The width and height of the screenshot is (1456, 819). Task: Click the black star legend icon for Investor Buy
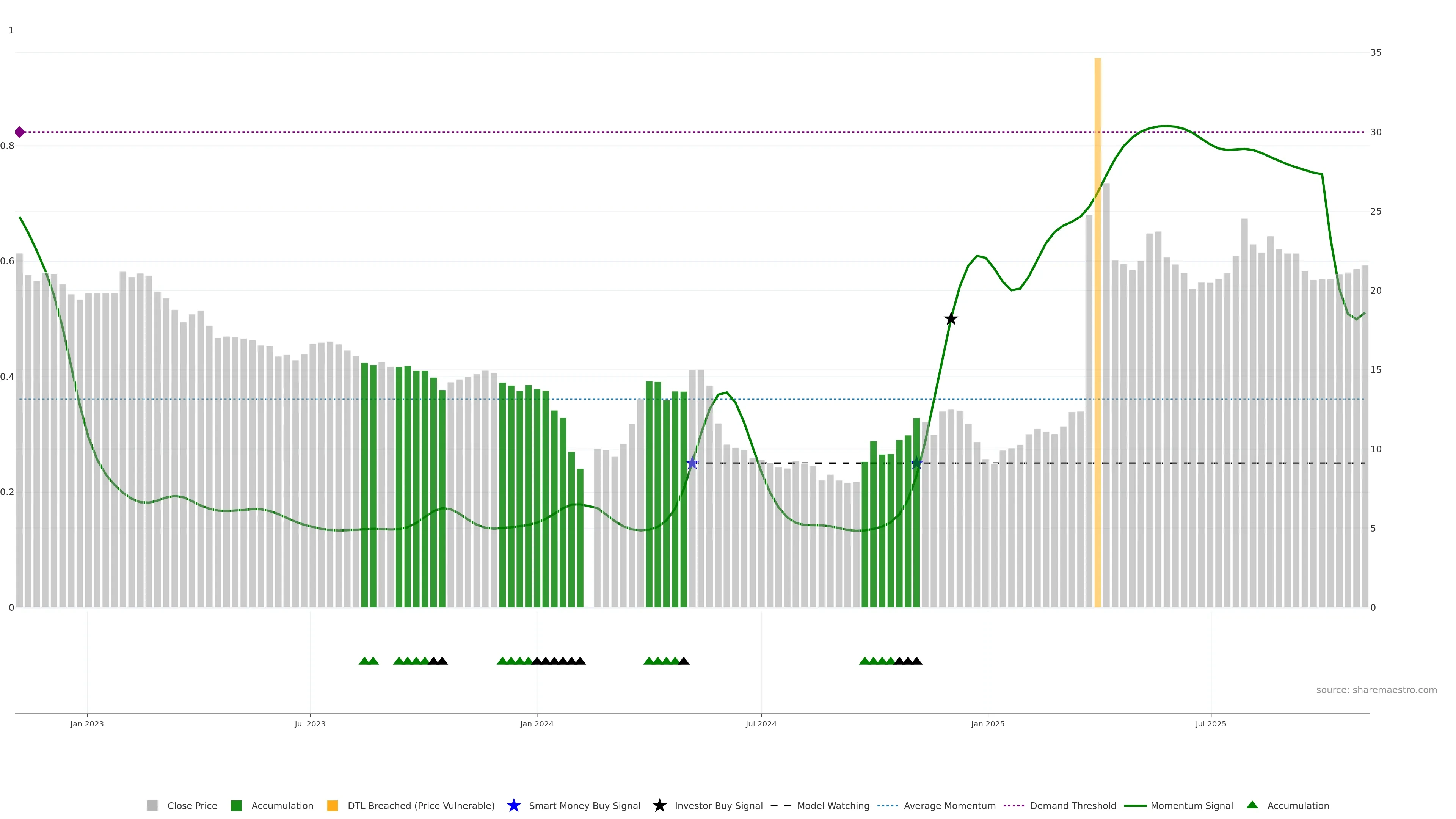(x=659, y=805)
